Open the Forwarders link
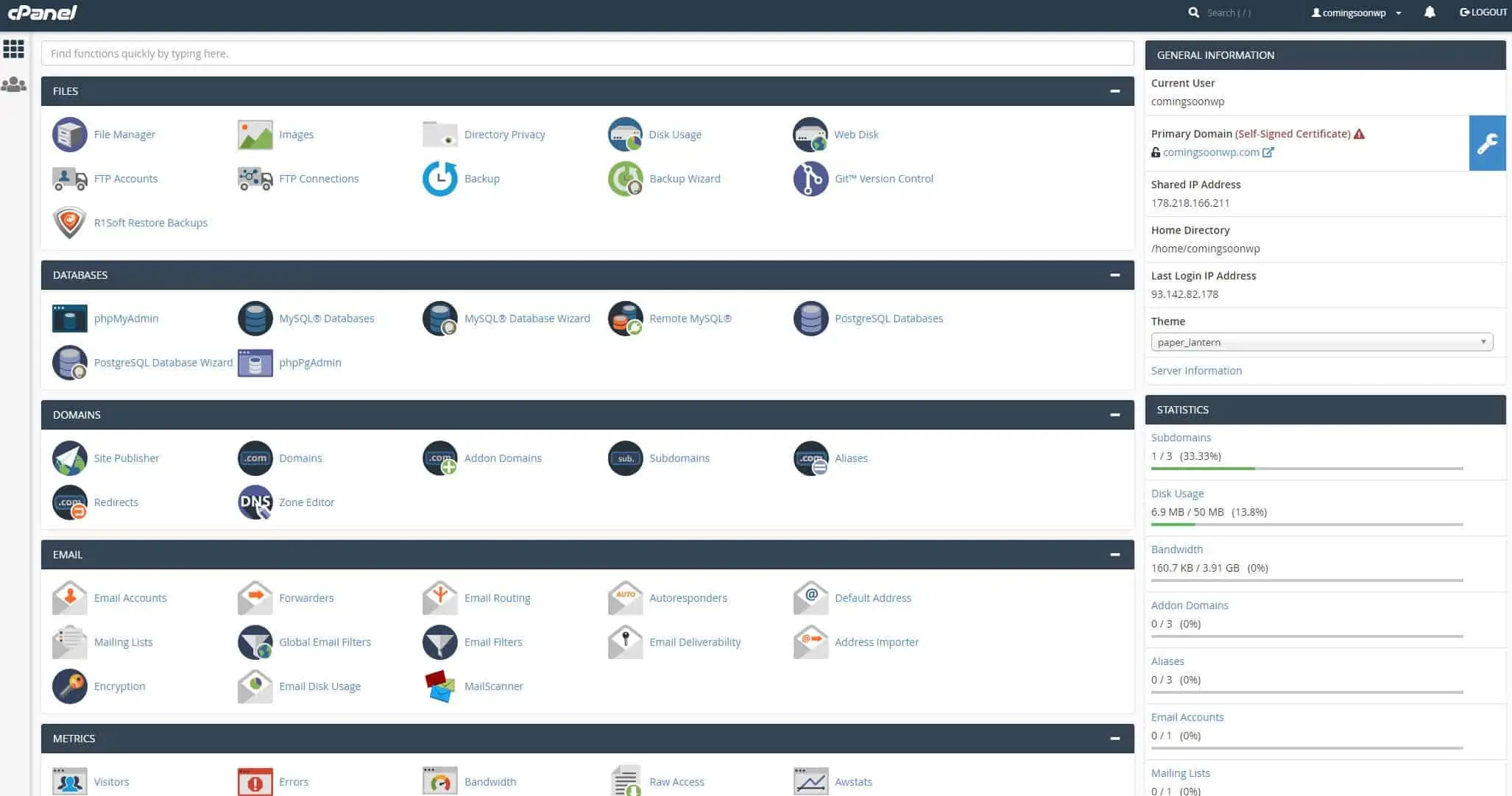This screenshot has width=1512, height=796. point(306,598)
